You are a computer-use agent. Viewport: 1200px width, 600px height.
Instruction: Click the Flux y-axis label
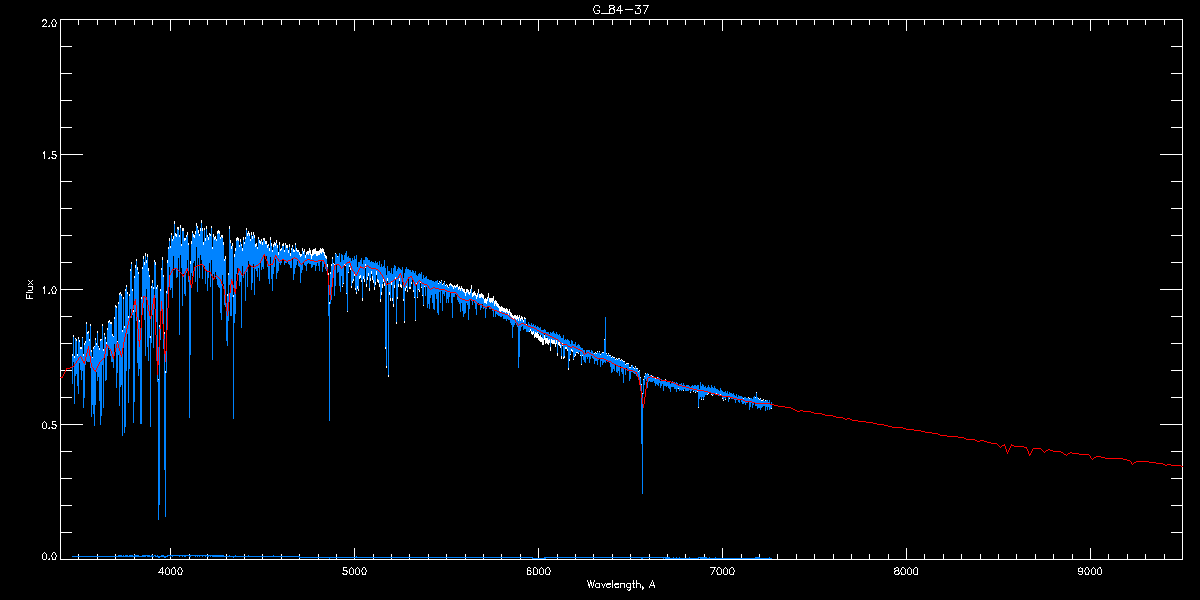[30, 289]
